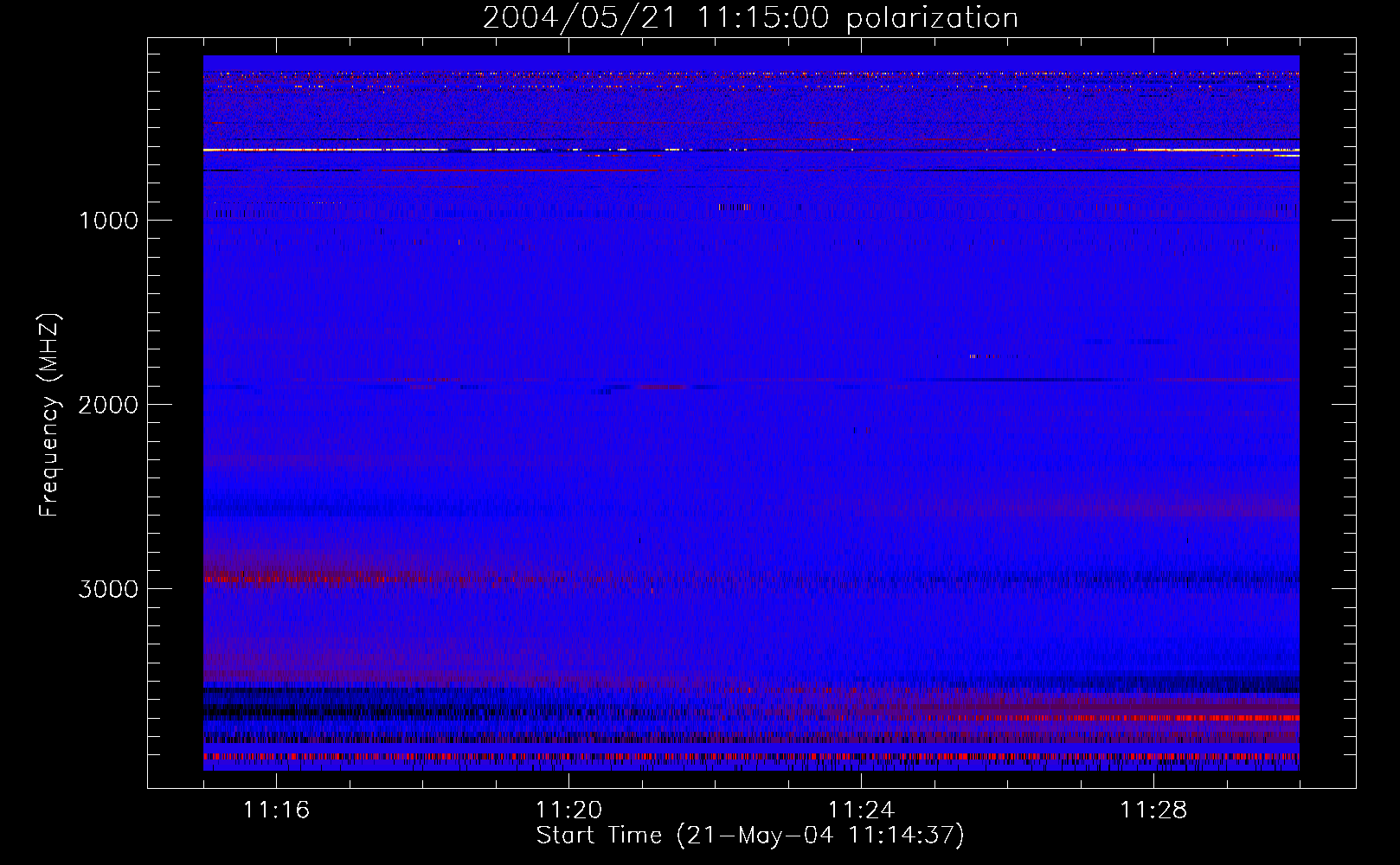Click the 11:28 time tick label
The width and height of the screenshot is (1400, 865).
coord(1153,810)
